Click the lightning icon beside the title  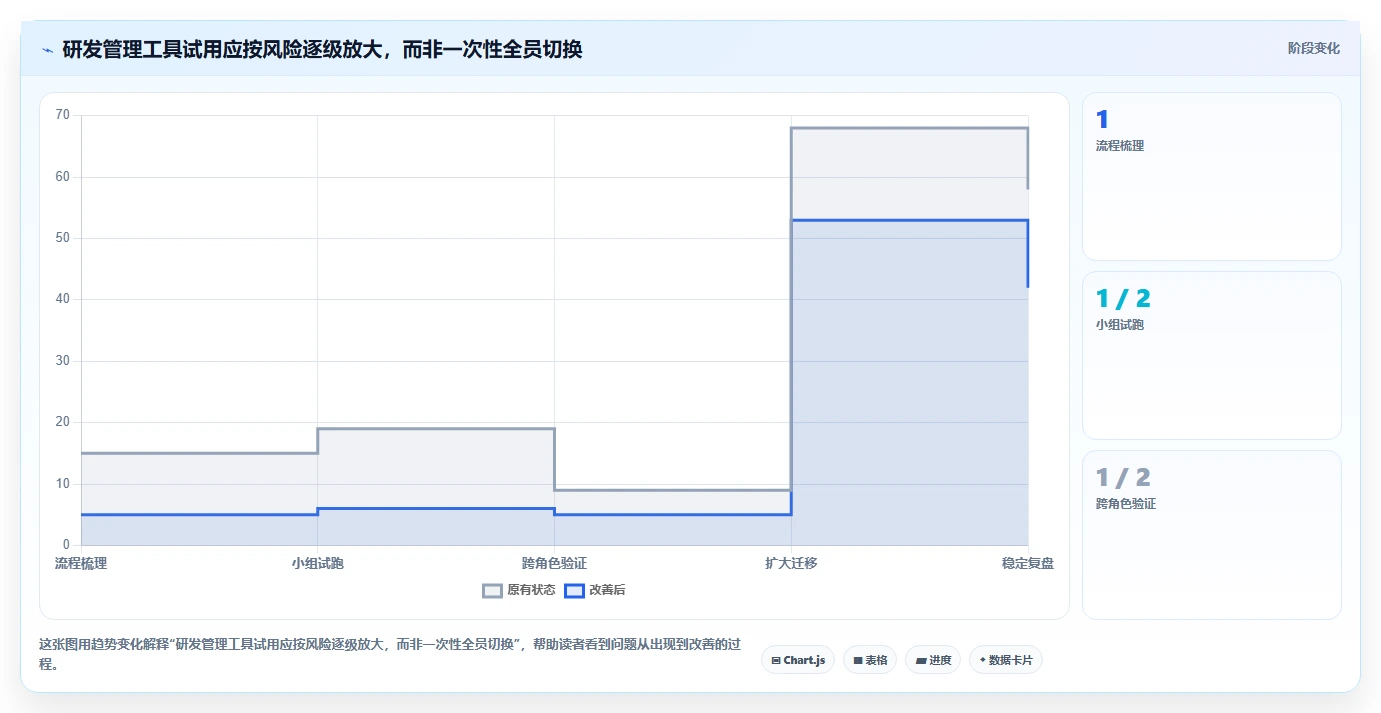point(47,49)
